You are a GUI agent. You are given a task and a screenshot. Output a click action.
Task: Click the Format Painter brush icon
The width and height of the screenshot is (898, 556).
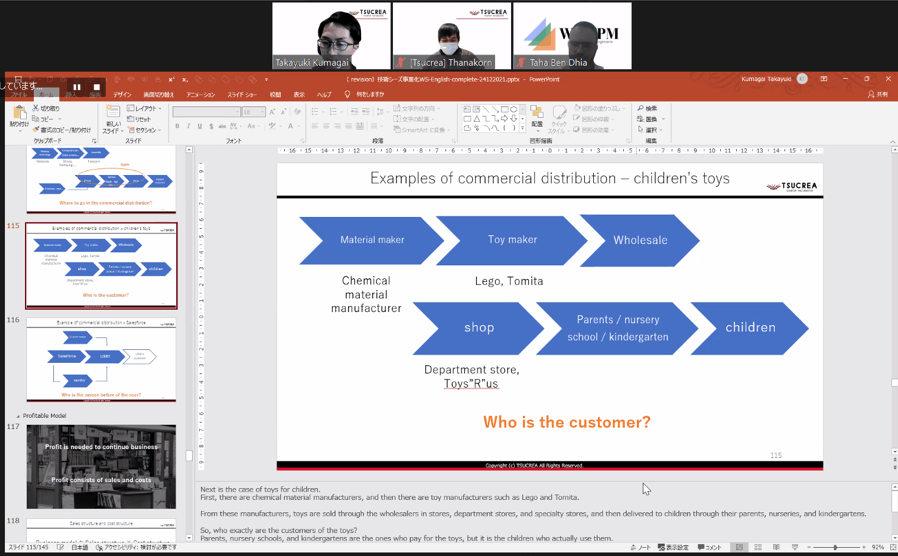[x=36, y=130]
